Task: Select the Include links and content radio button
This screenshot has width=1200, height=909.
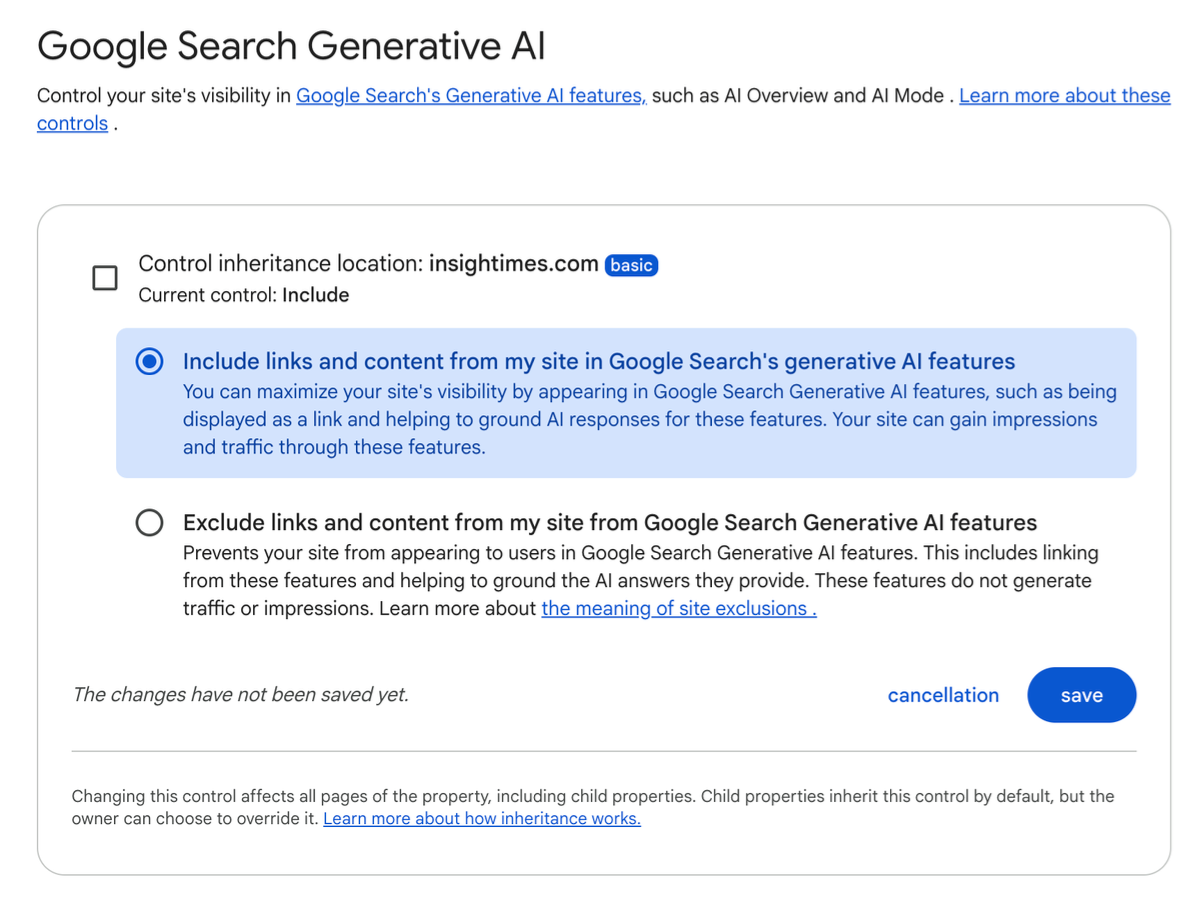Action: pyautogui.click(x=149, y=362)
